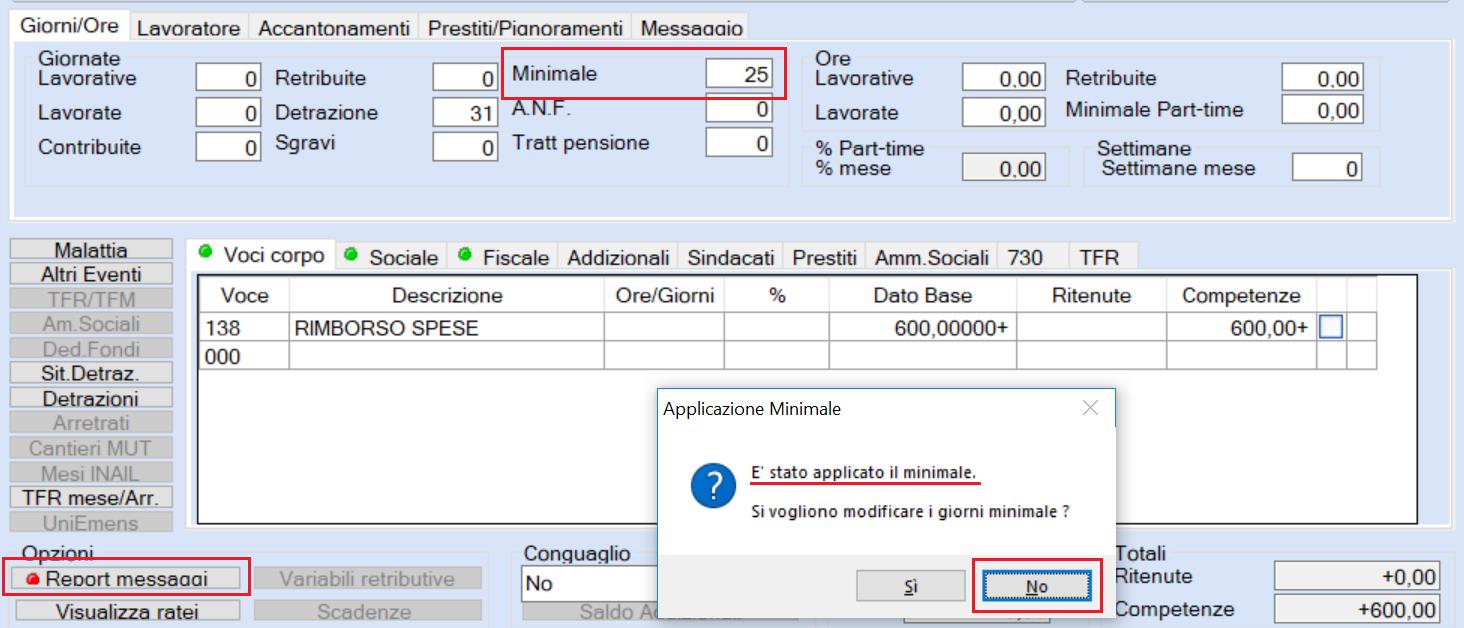Click Totali Competenze value +600,00
The height and width of the screenshot is (628, 1464).
[x=1357, y=609]
